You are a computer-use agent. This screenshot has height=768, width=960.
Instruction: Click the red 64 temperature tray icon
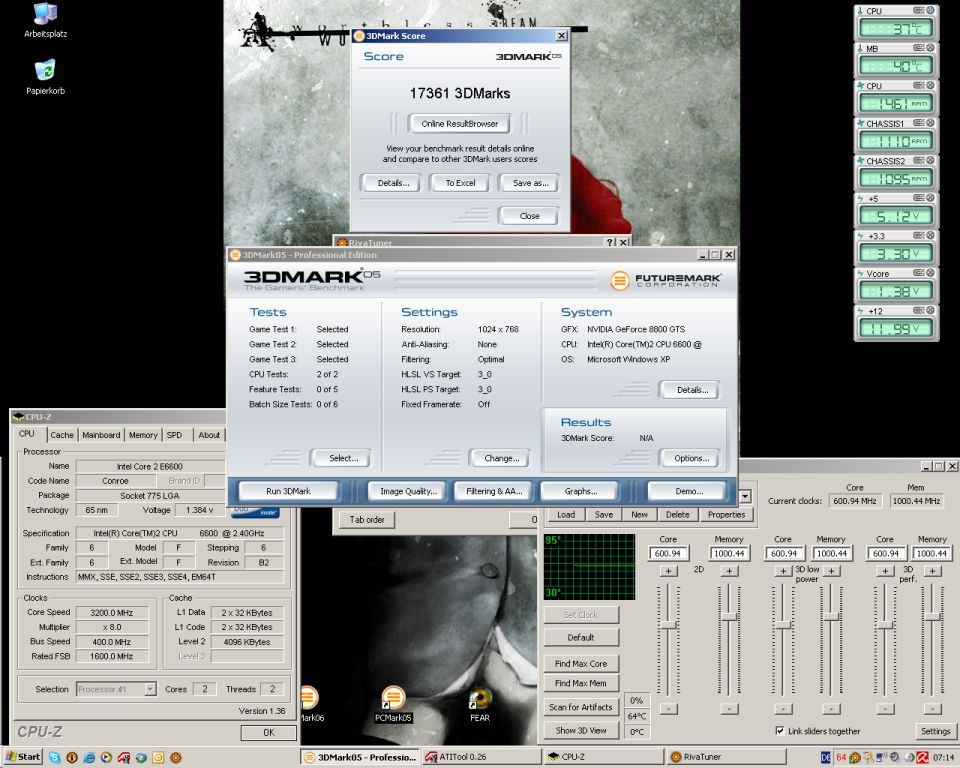[x=841, y=757]
